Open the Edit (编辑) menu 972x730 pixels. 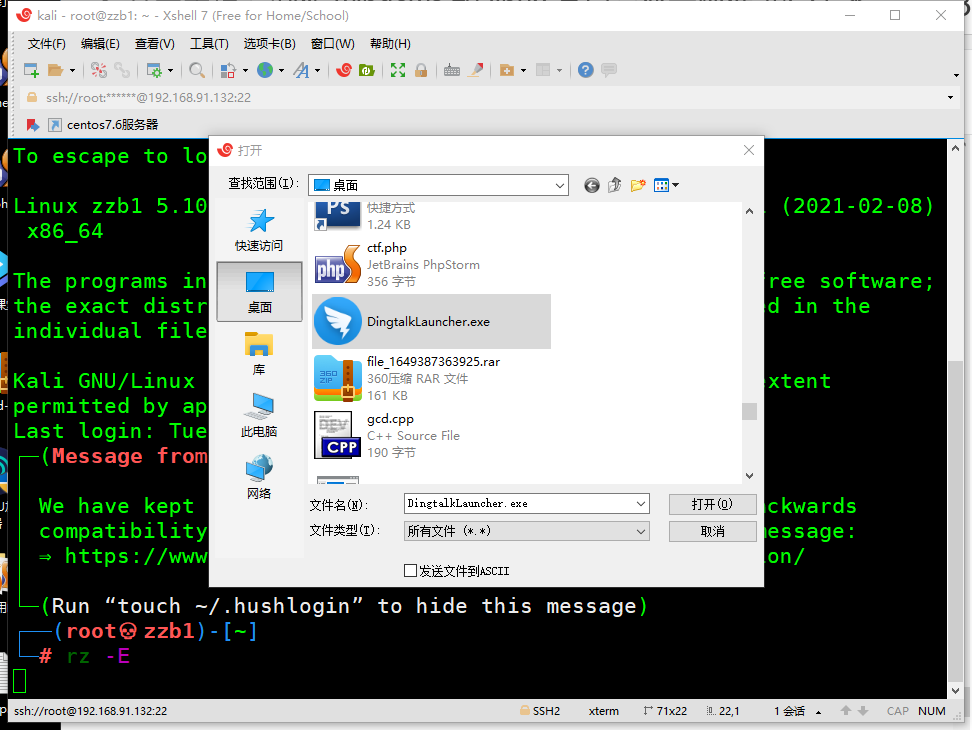coord(100,44)
